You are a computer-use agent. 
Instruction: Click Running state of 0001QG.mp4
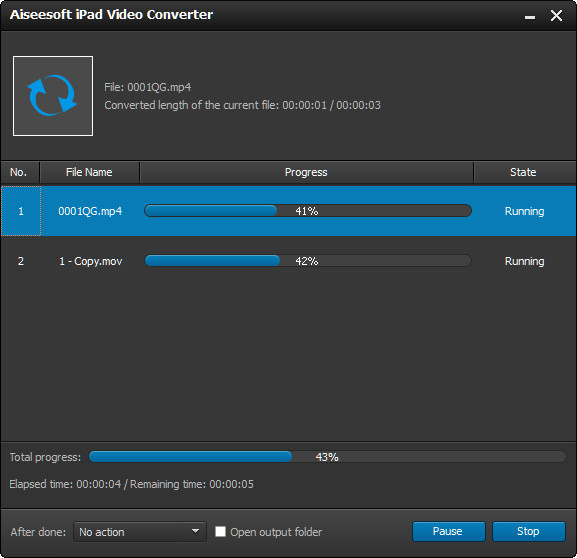tap(524, 211)
